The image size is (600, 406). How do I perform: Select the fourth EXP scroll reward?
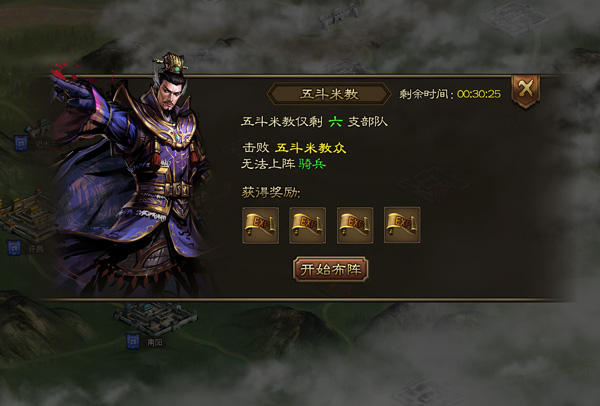402,225
